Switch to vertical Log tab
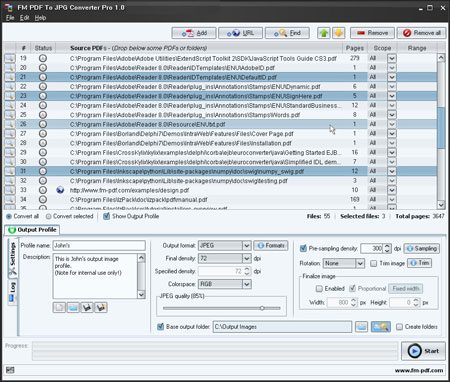The image size is (450, 382). click(12, 291)
